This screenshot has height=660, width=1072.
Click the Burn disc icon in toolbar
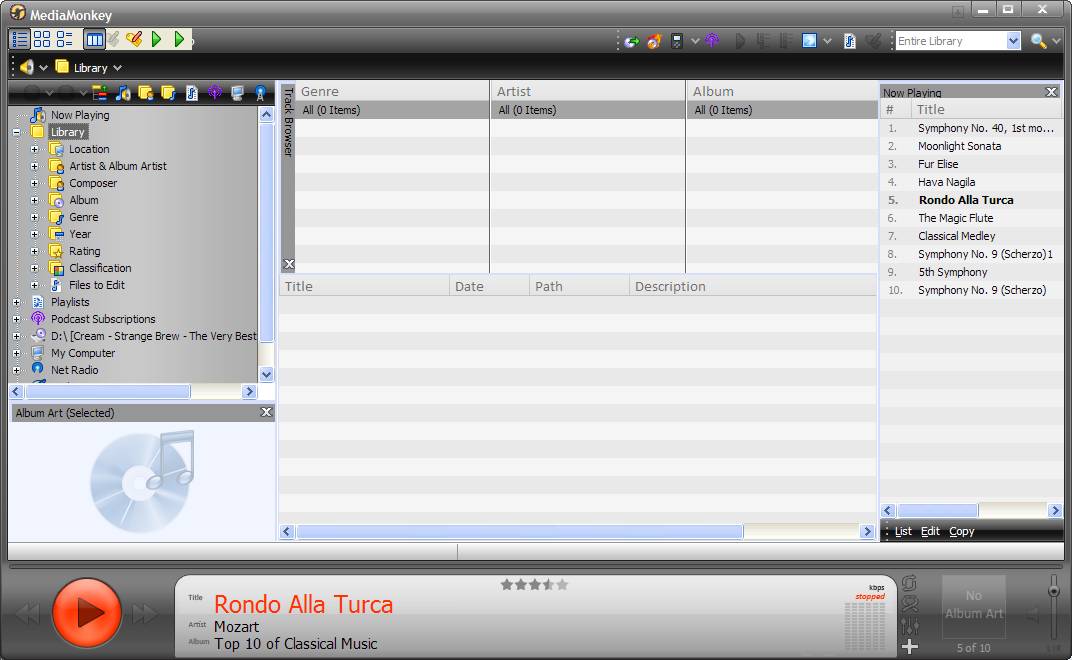click(x=654, y=41)
